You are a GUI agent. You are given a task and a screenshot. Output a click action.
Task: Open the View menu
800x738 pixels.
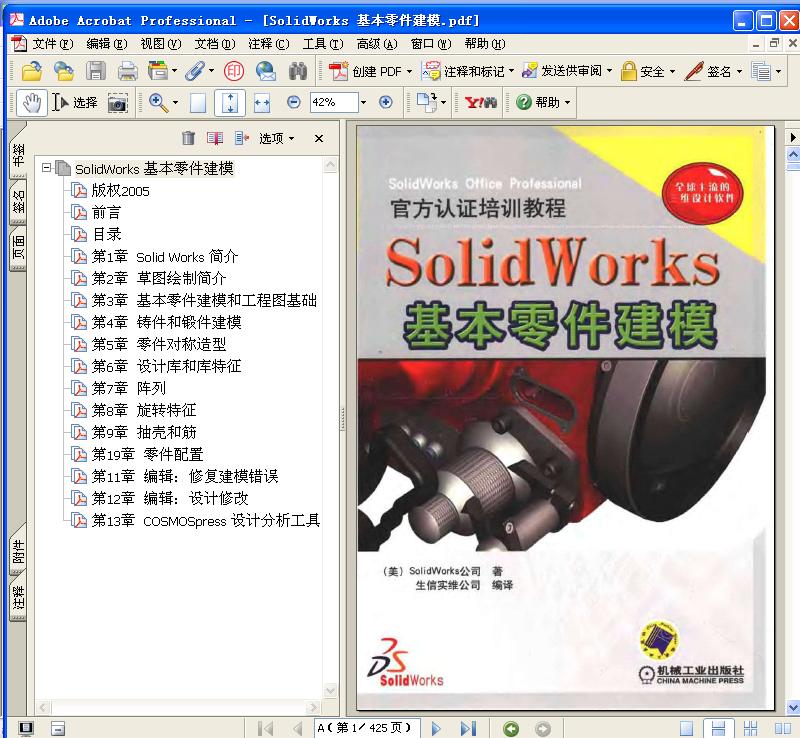pos(161,44)
